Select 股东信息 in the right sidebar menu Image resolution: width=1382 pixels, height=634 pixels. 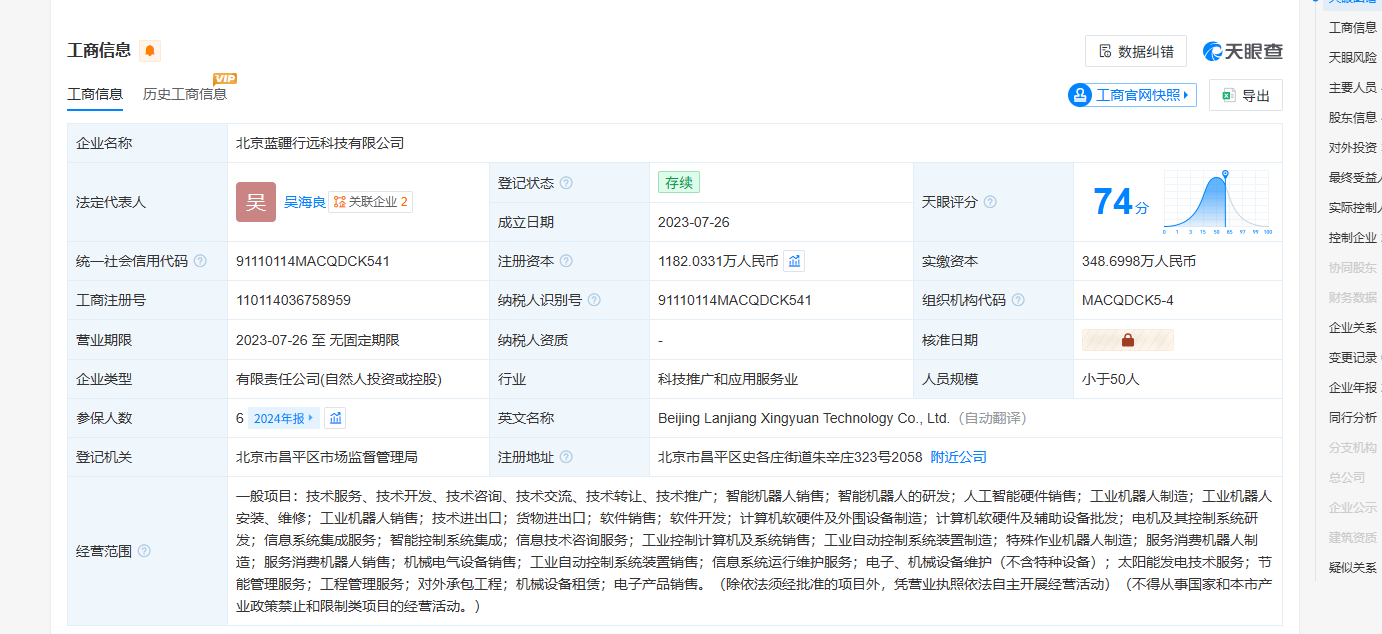coord(1352,118)
